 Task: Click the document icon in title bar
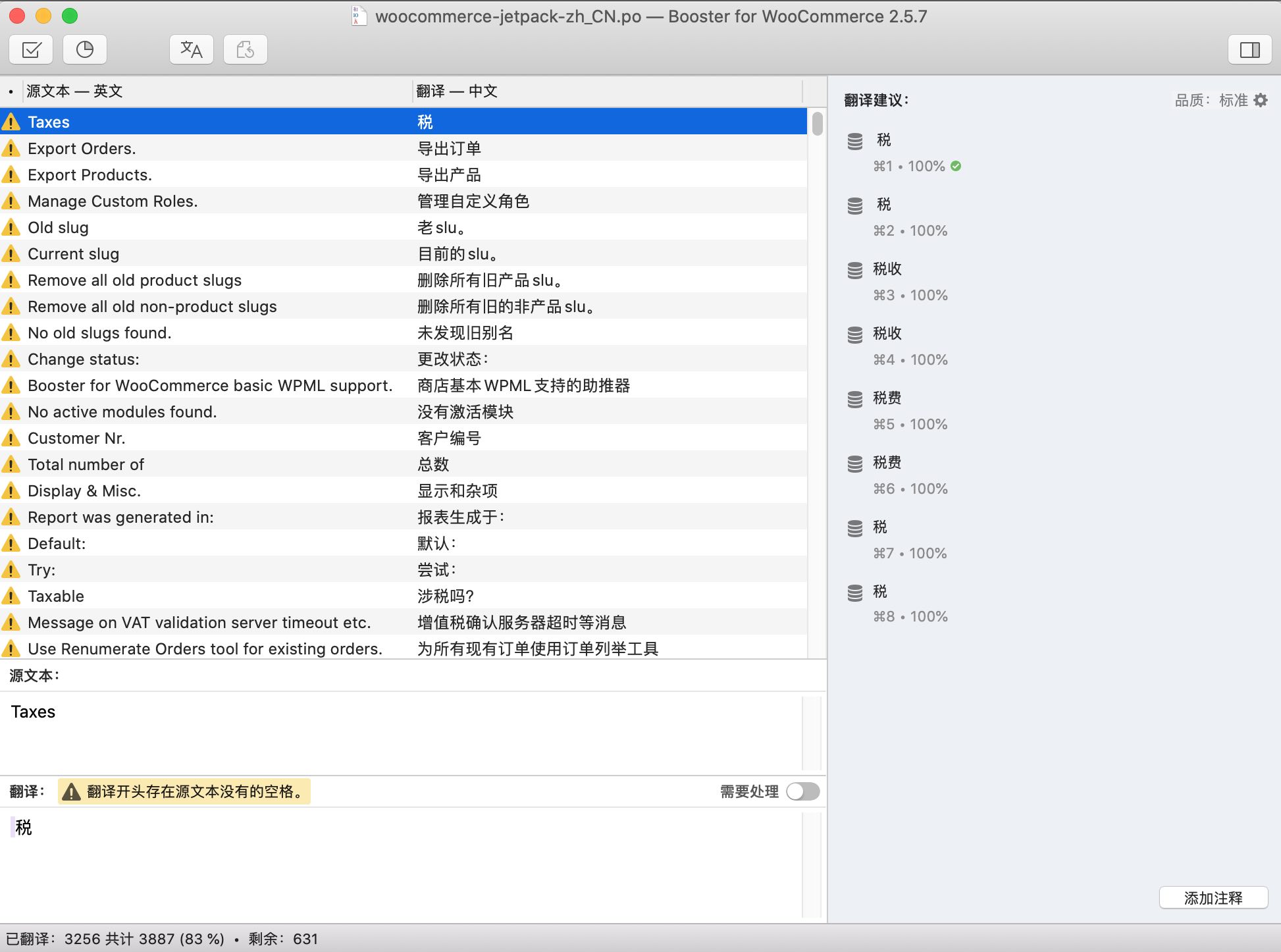359,16
